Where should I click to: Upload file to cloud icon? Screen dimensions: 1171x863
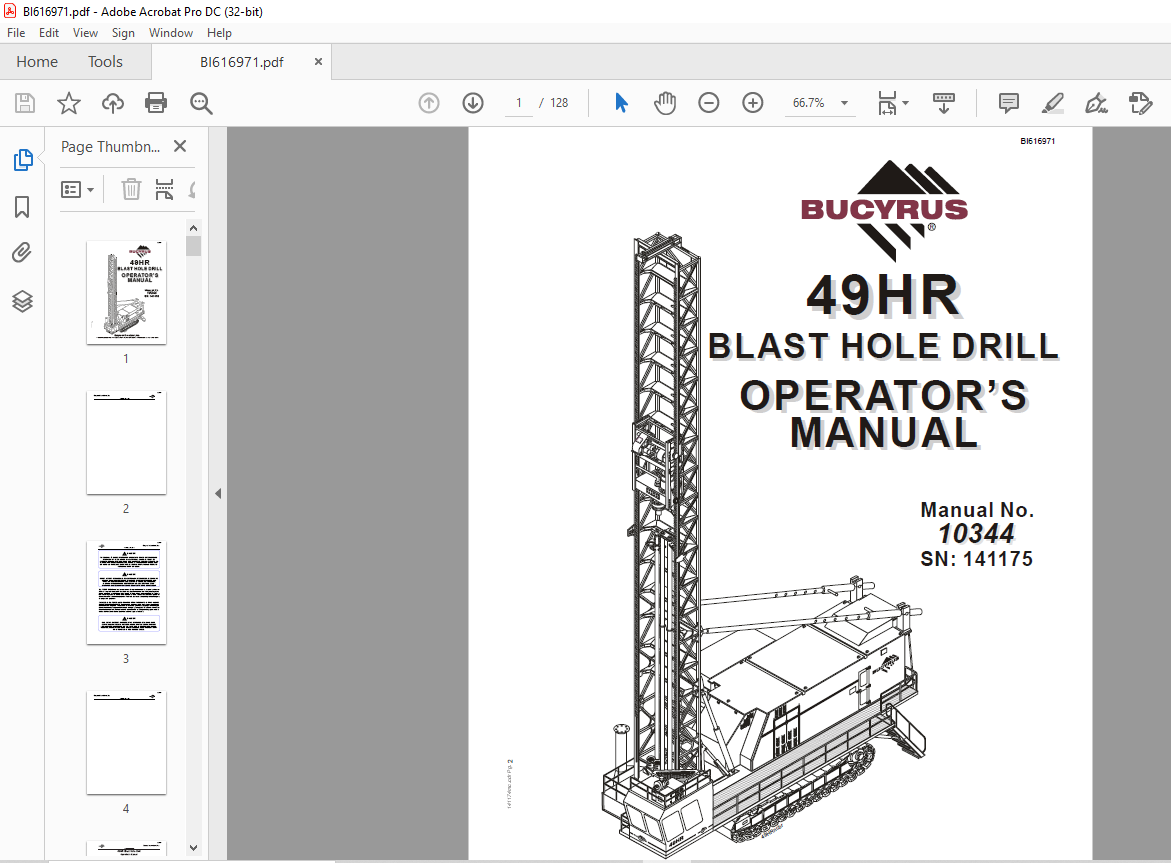(113, 103)
